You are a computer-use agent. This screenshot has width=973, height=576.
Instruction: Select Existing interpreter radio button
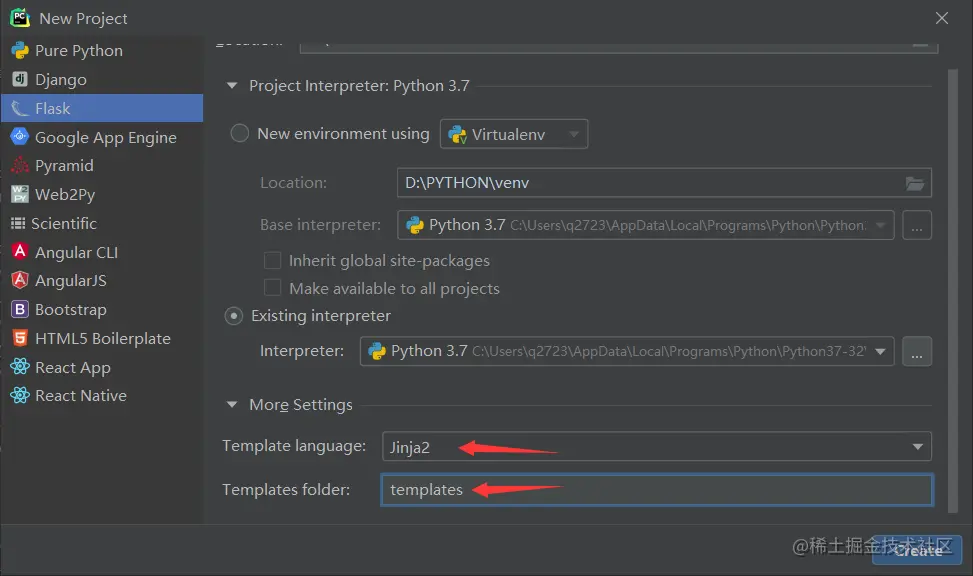pos(233,316)
